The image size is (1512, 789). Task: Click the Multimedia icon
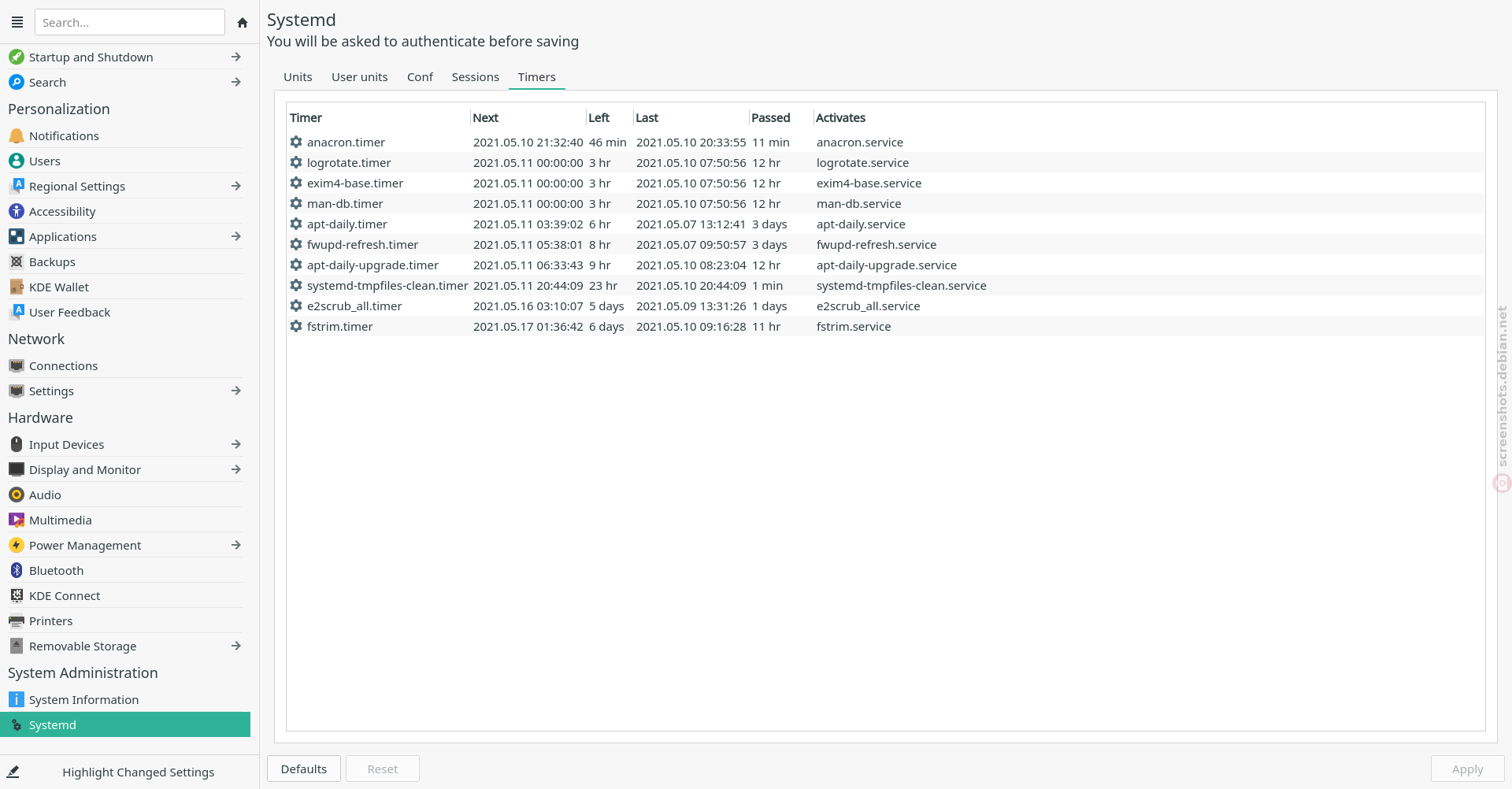(17, 520)
